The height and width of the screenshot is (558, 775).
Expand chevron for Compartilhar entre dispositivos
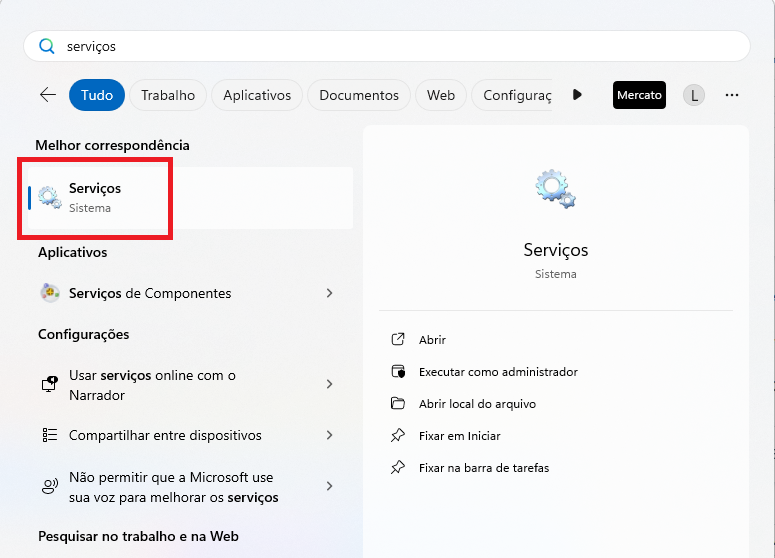click(x=330, y=435)
